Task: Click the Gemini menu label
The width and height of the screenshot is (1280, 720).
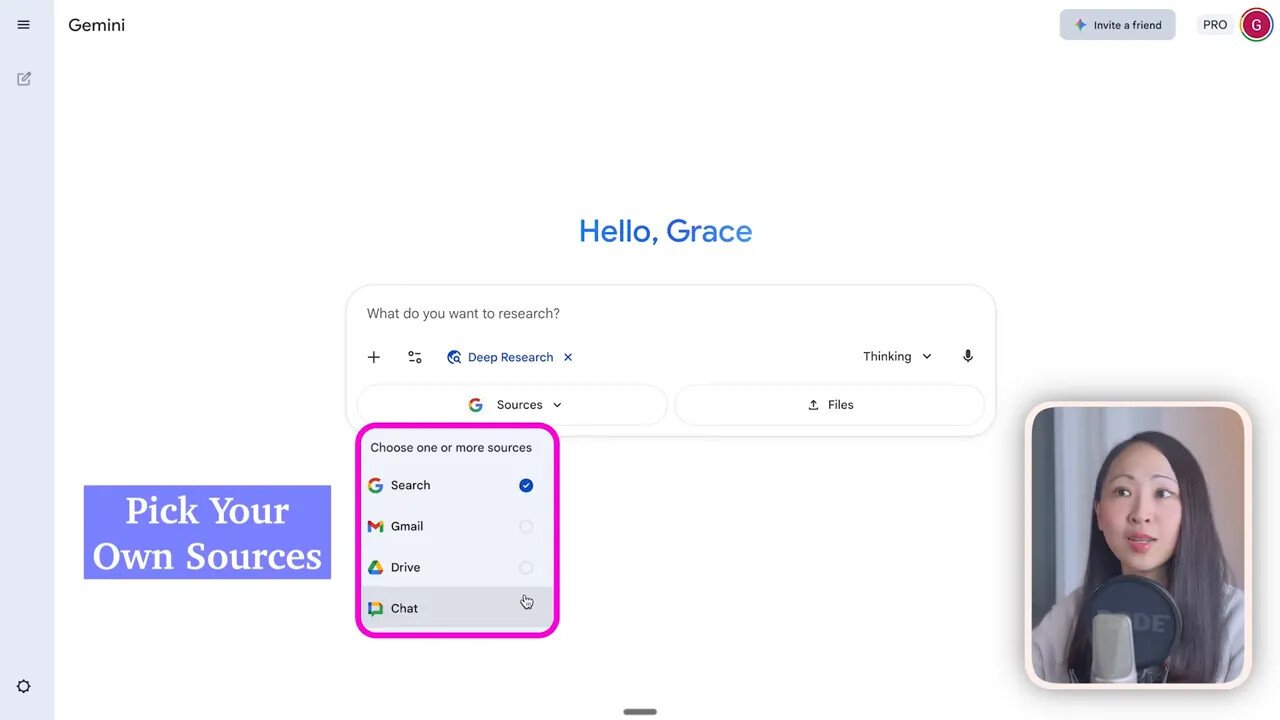Action: click(96, 24)
